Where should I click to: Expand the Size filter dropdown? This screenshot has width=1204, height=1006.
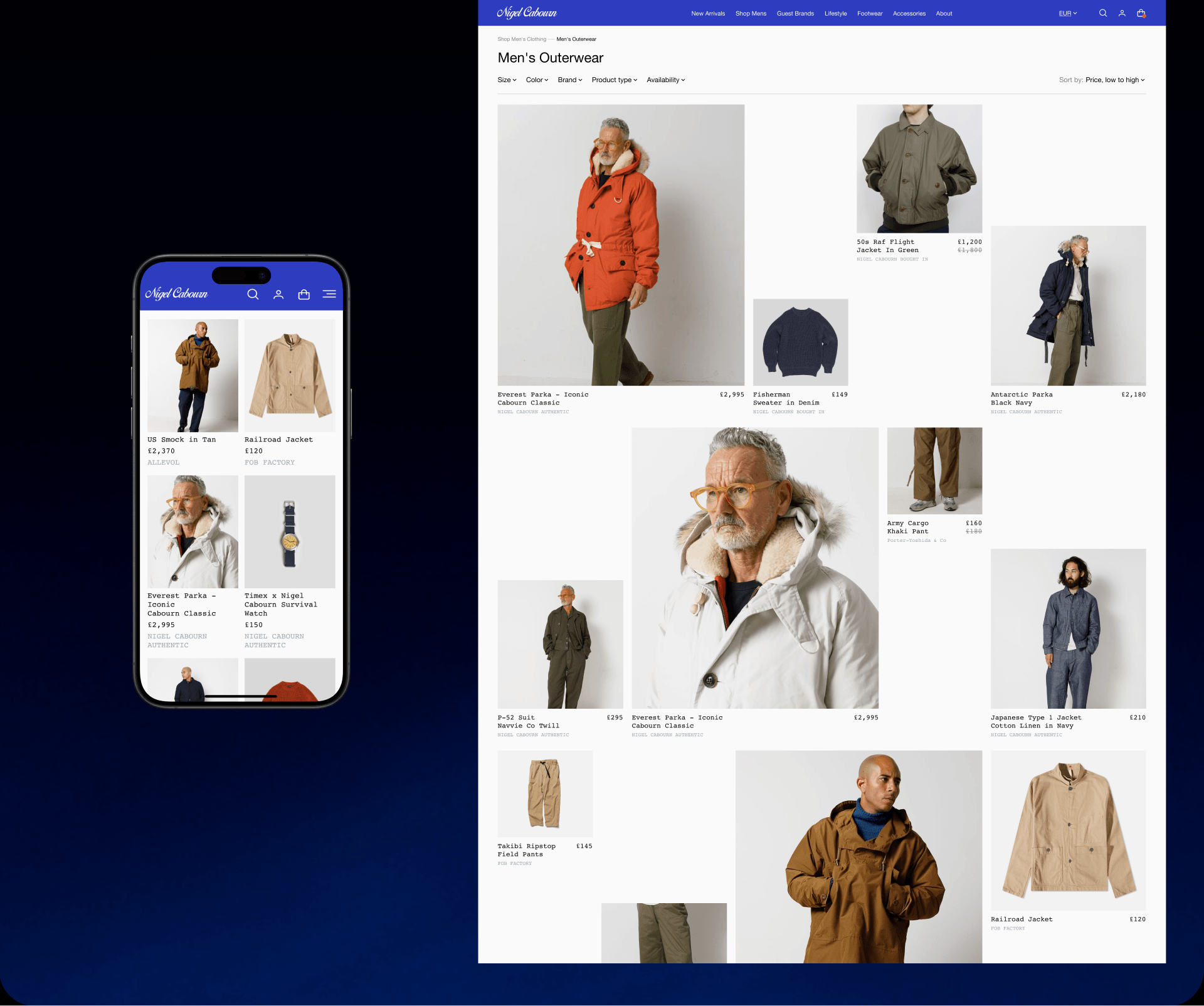pos(507,80)
